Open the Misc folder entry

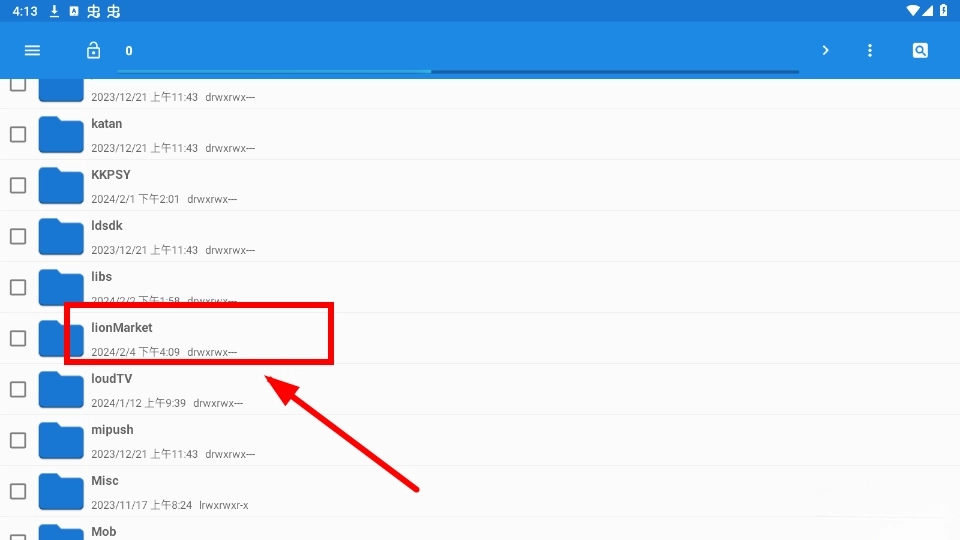pos(105,481)
